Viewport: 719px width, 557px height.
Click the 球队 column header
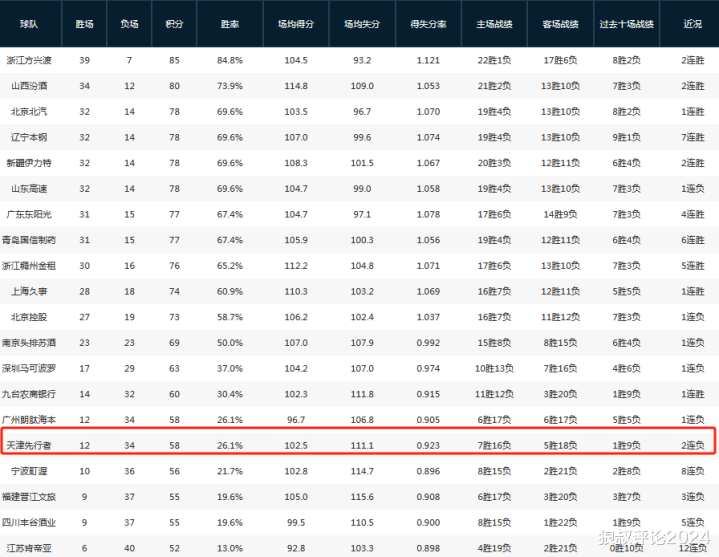click(29, 24)
